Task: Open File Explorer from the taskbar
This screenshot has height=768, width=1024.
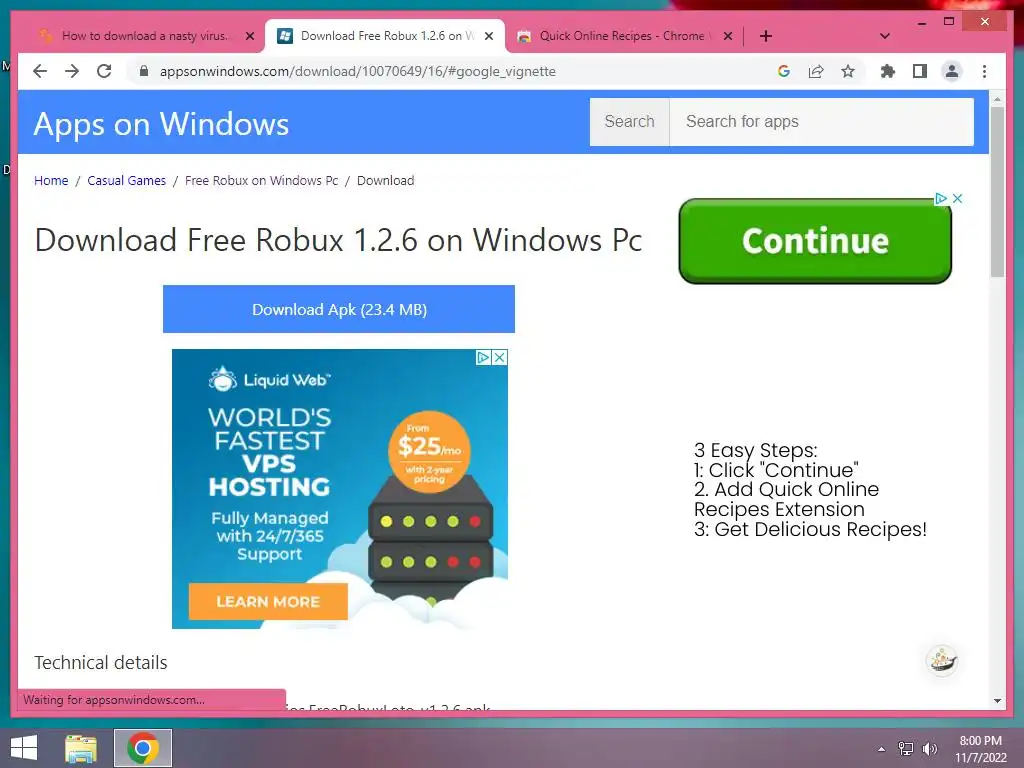Action: [81, 748]
